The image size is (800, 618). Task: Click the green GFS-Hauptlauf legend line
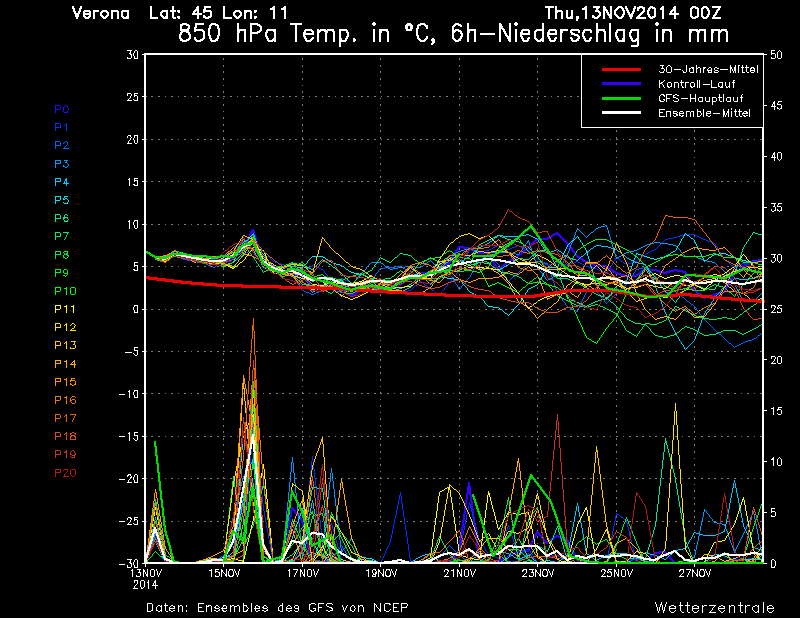pos(621,98)
